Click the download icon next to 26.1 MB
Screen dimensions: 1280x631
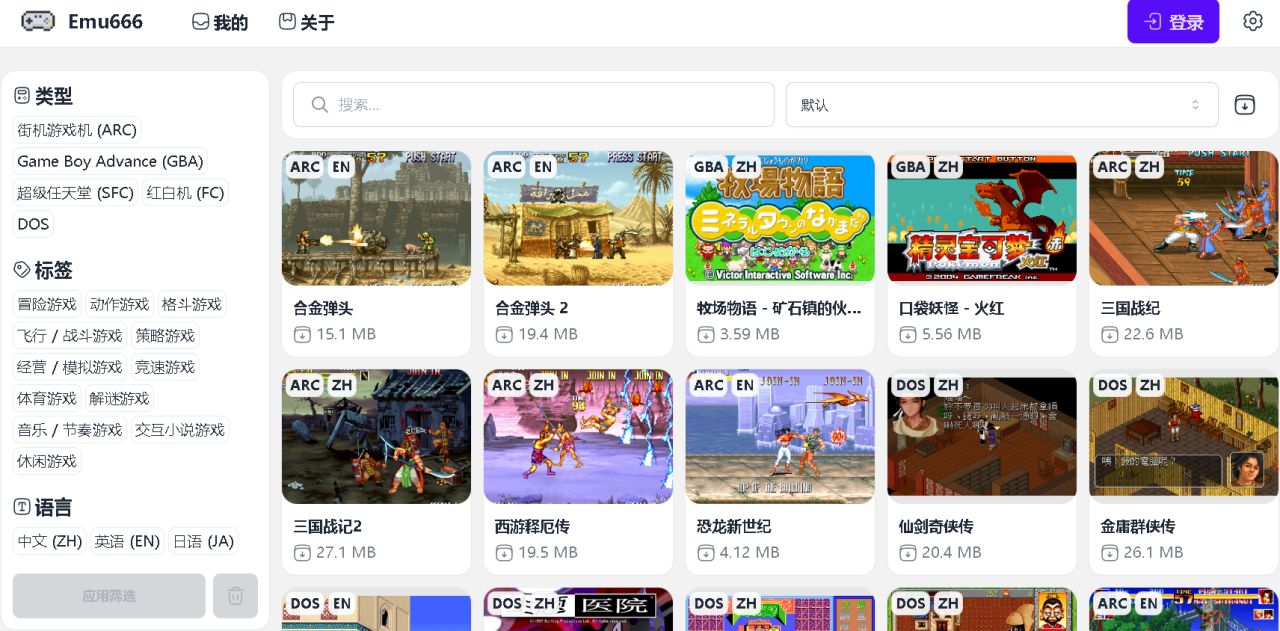click(1110, 553)
